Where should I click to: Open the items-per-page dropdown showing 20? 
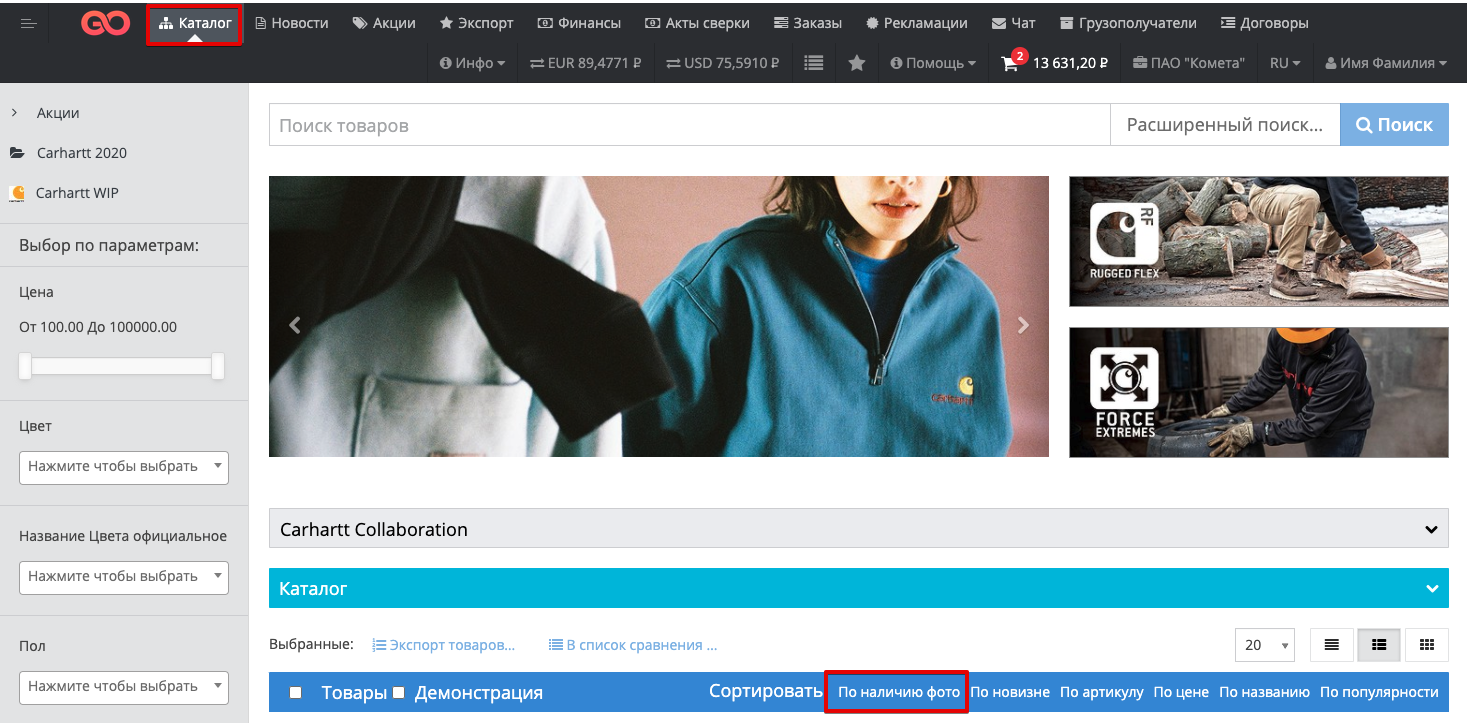click(x=1265, y=645)
